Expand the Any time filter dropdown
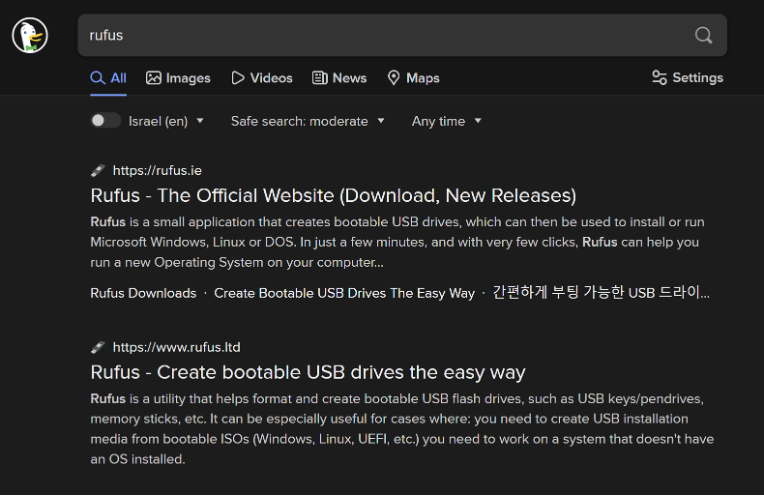Viewport: 764px width, 496px height. [x=446, y=121]
